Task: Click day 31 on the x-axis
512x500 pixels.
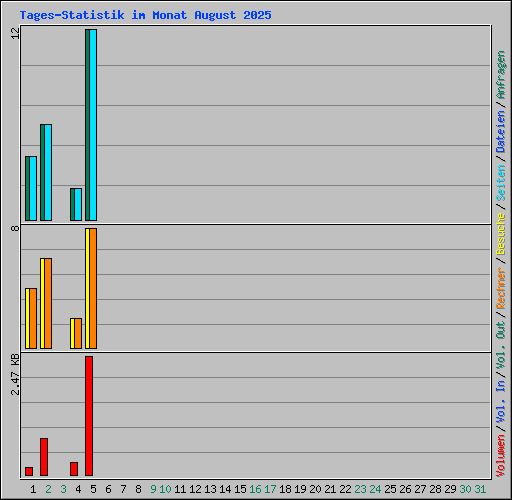Action: pos(480,489)
